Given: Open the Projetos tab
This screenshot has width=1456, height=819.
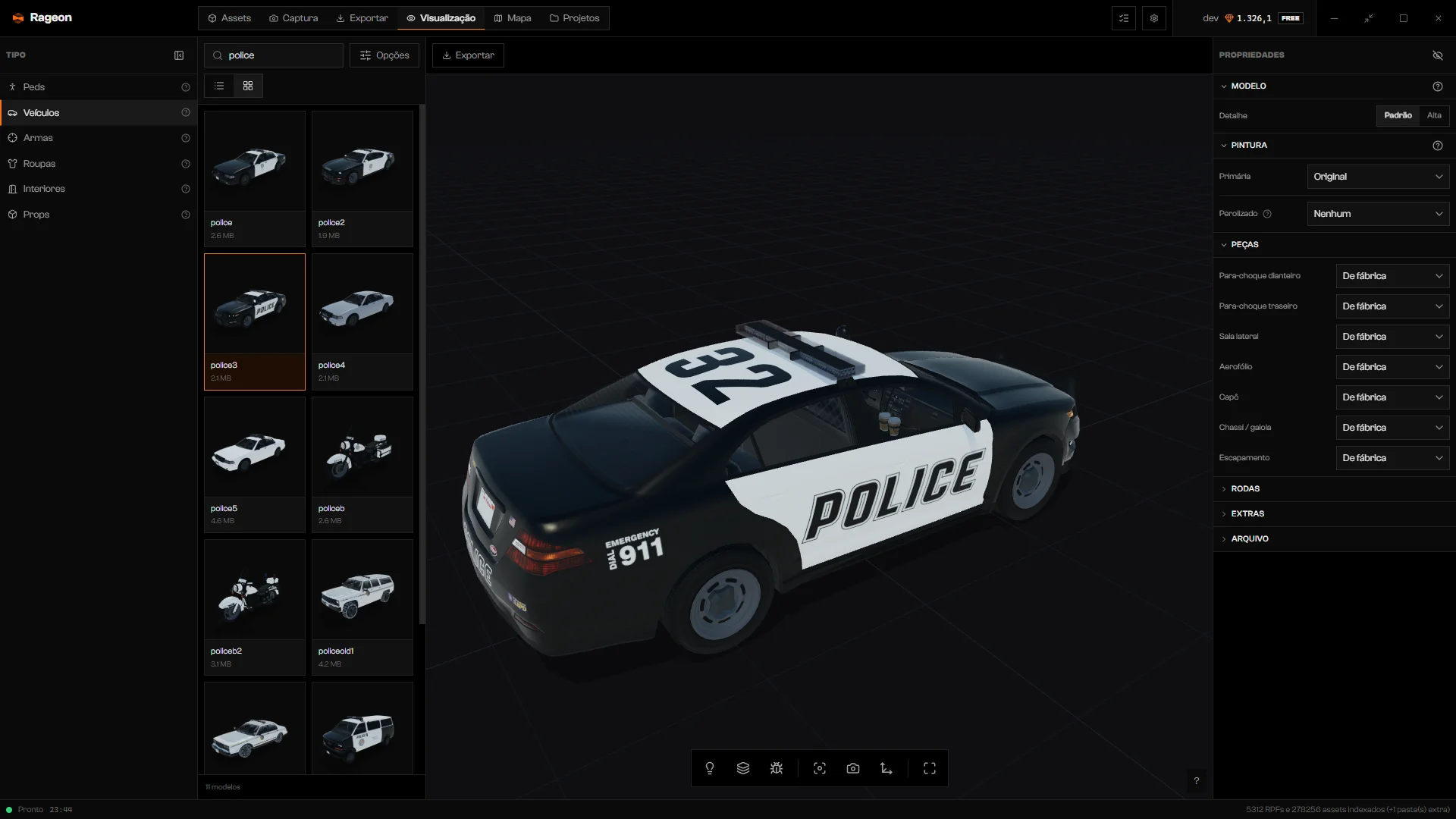Looking at the screenshot, I should pos(574,18).
